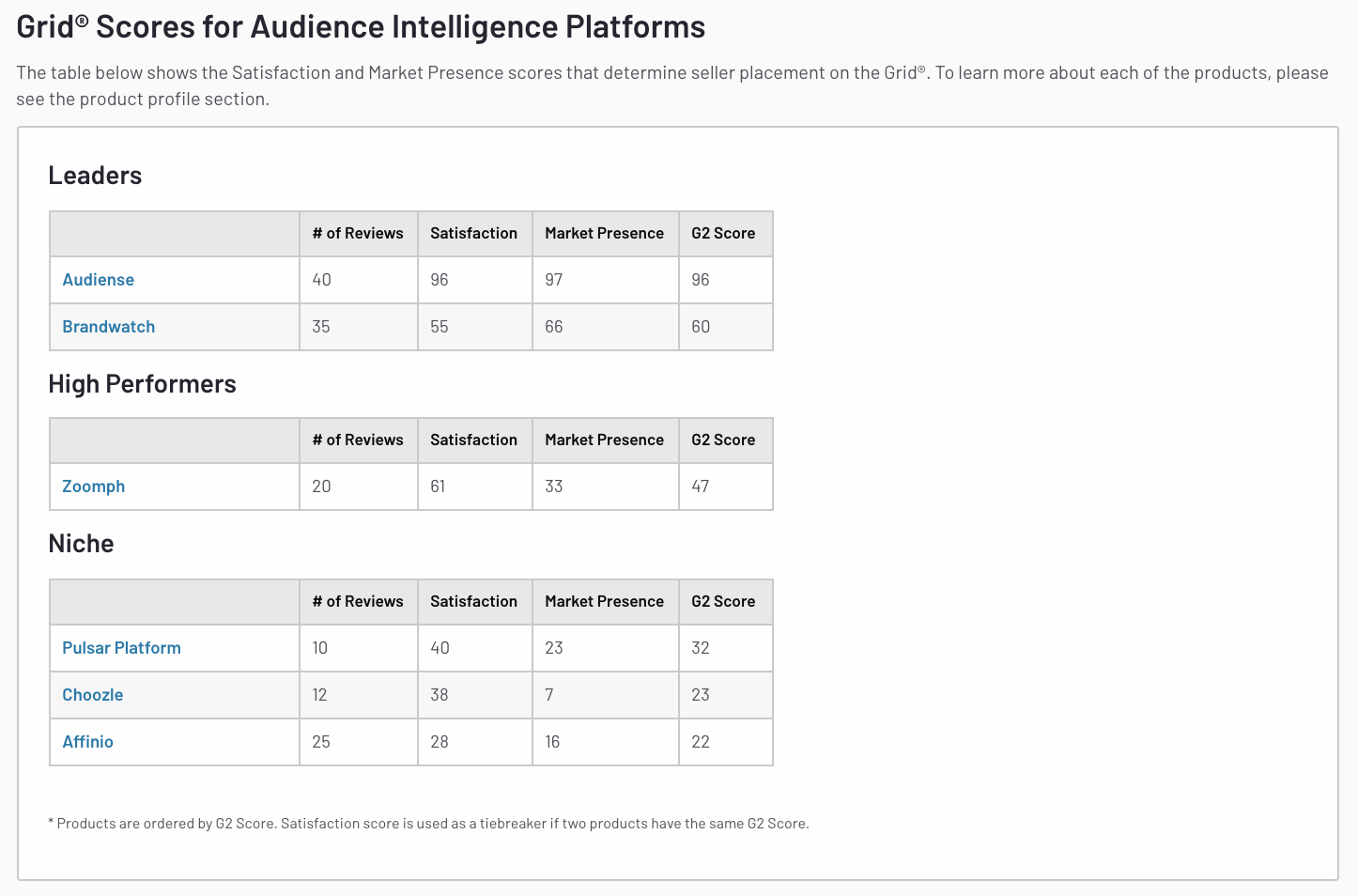Viewport: 1358px width, 896px height.
Task: Click Choozle's Market Presence value 7
Action: click(549, 695)
